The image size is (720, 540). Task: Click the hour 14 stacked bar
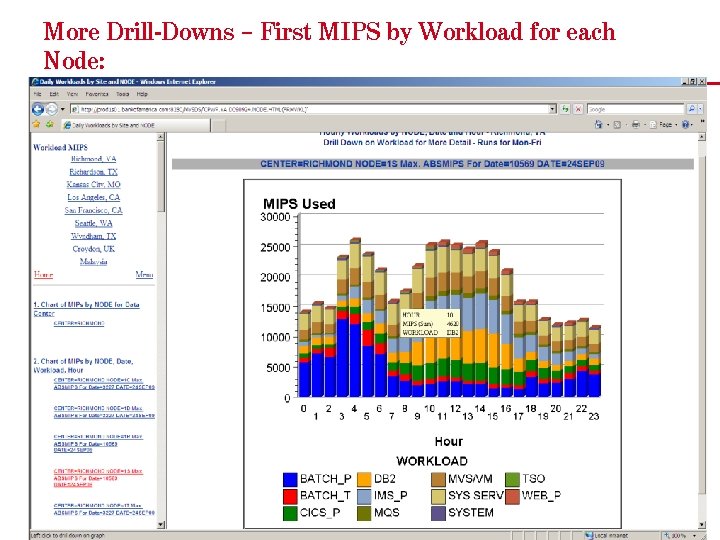click(481, 319)
